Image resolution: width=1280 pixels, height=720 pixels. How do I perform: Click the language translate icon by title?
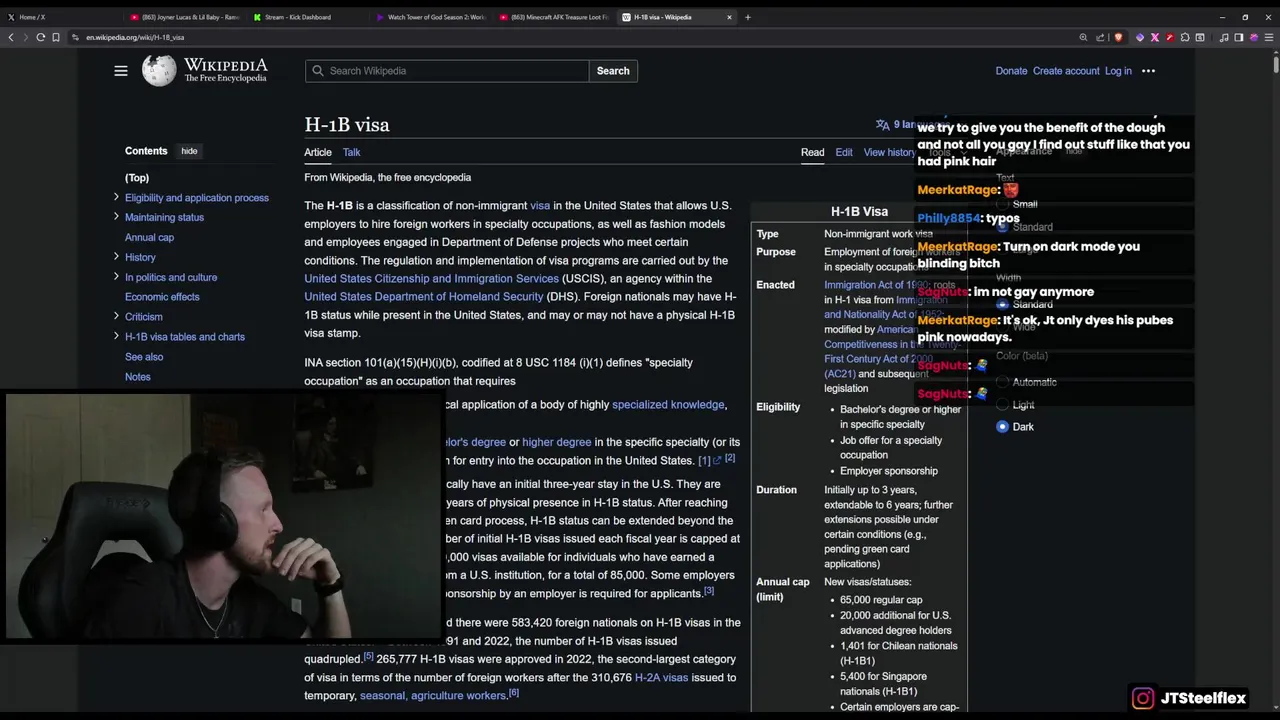(882, 125)
